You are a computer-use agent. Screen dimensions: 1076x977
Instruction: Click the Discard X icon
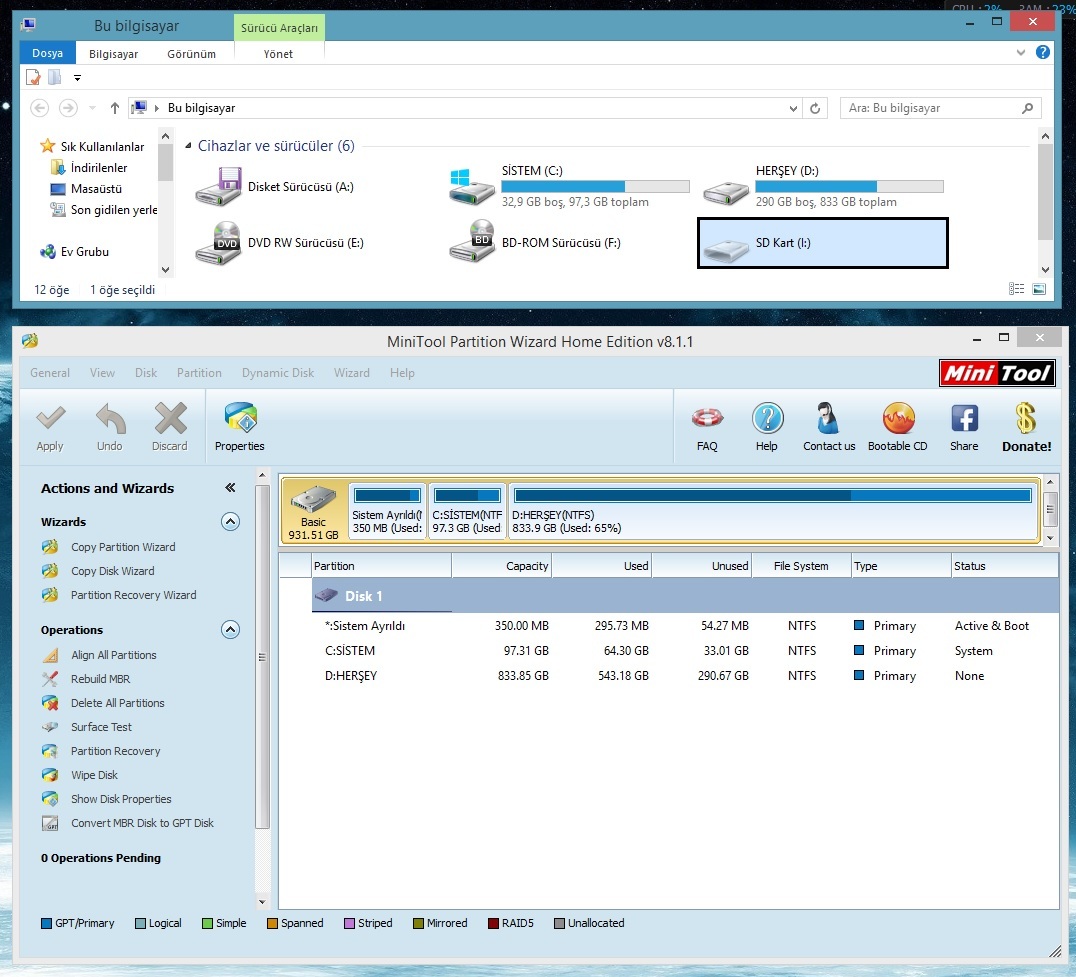(x=170, y=419)
